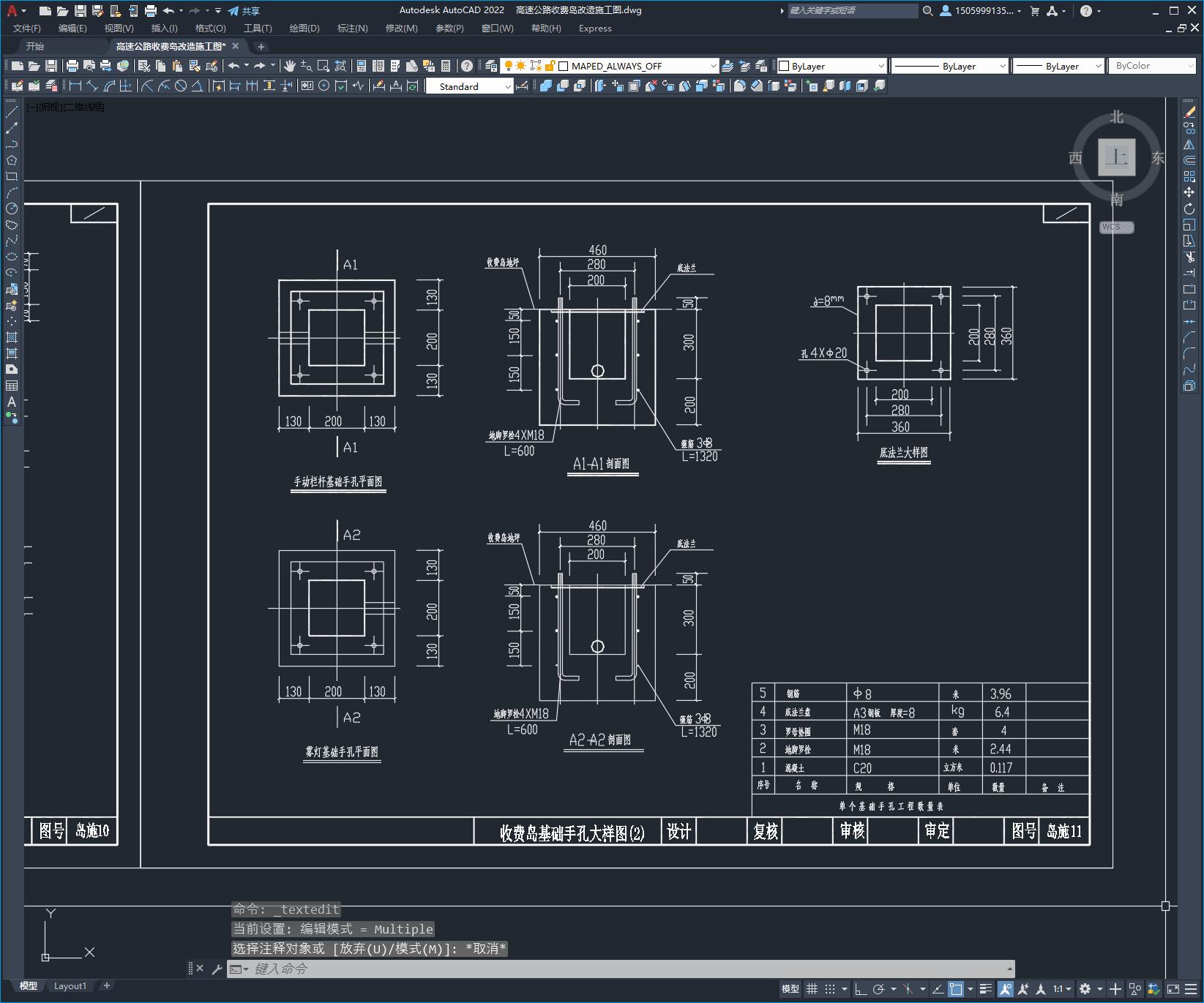Click the layer color swatch beside MAPED_ALWAYS_OFF

pyautogui.click(x=564, y=66)
